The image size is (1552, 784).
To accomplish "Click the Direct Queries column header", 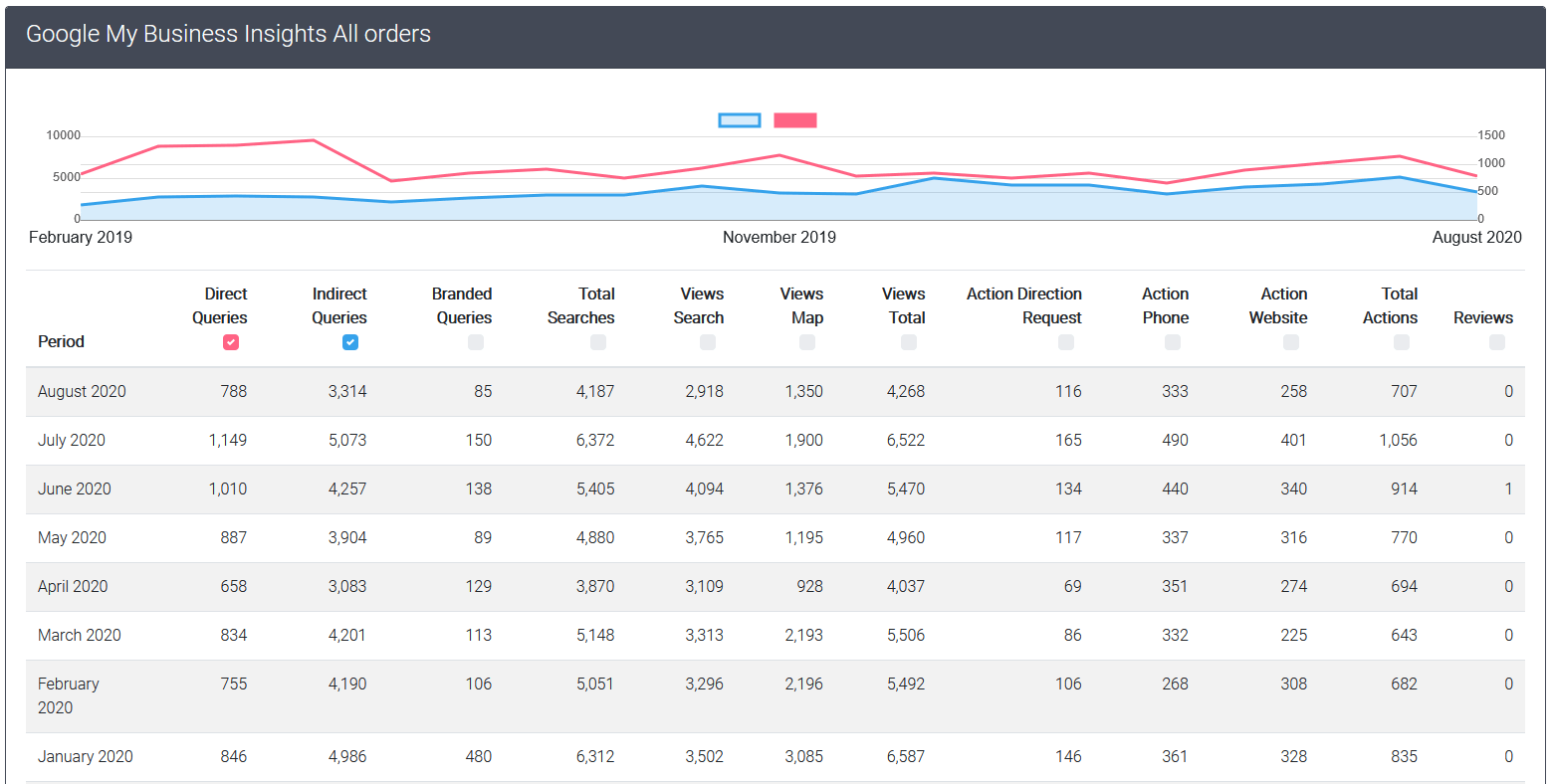I will [x=220, y=305].
